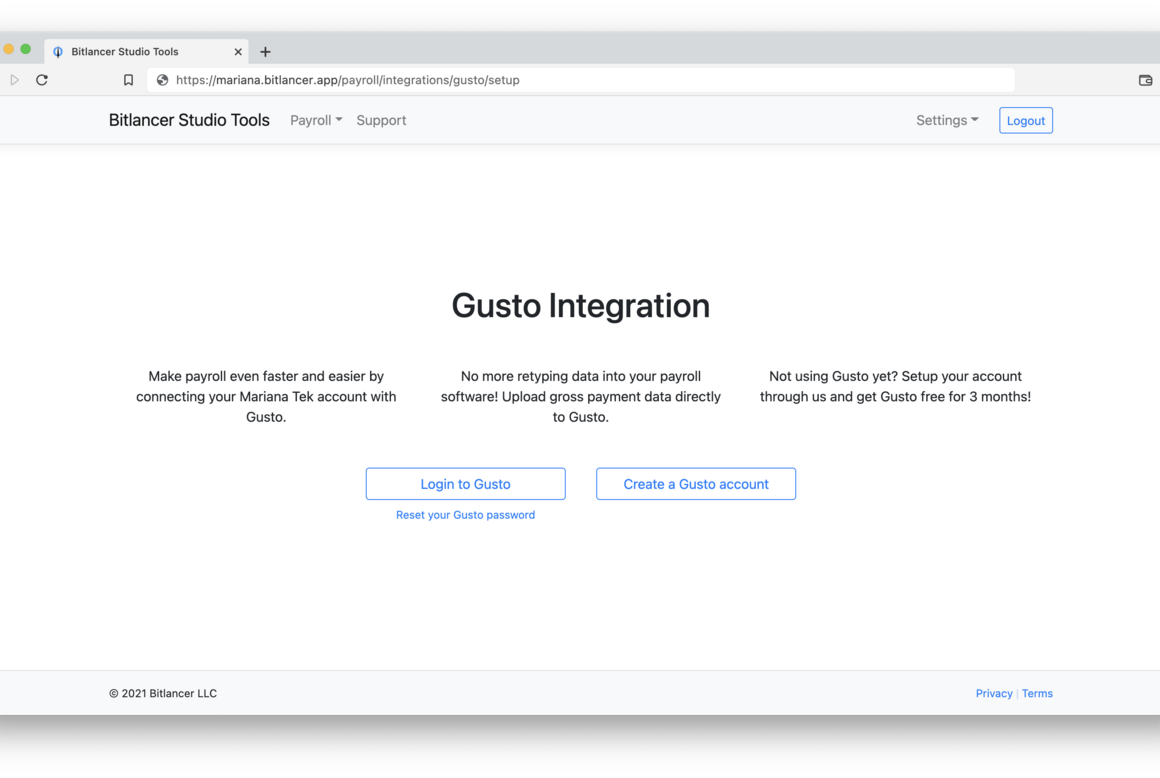Close the Bitlancer Studio Tools tab
This screenshot has width=1160, height=778.
click(237, 52)
